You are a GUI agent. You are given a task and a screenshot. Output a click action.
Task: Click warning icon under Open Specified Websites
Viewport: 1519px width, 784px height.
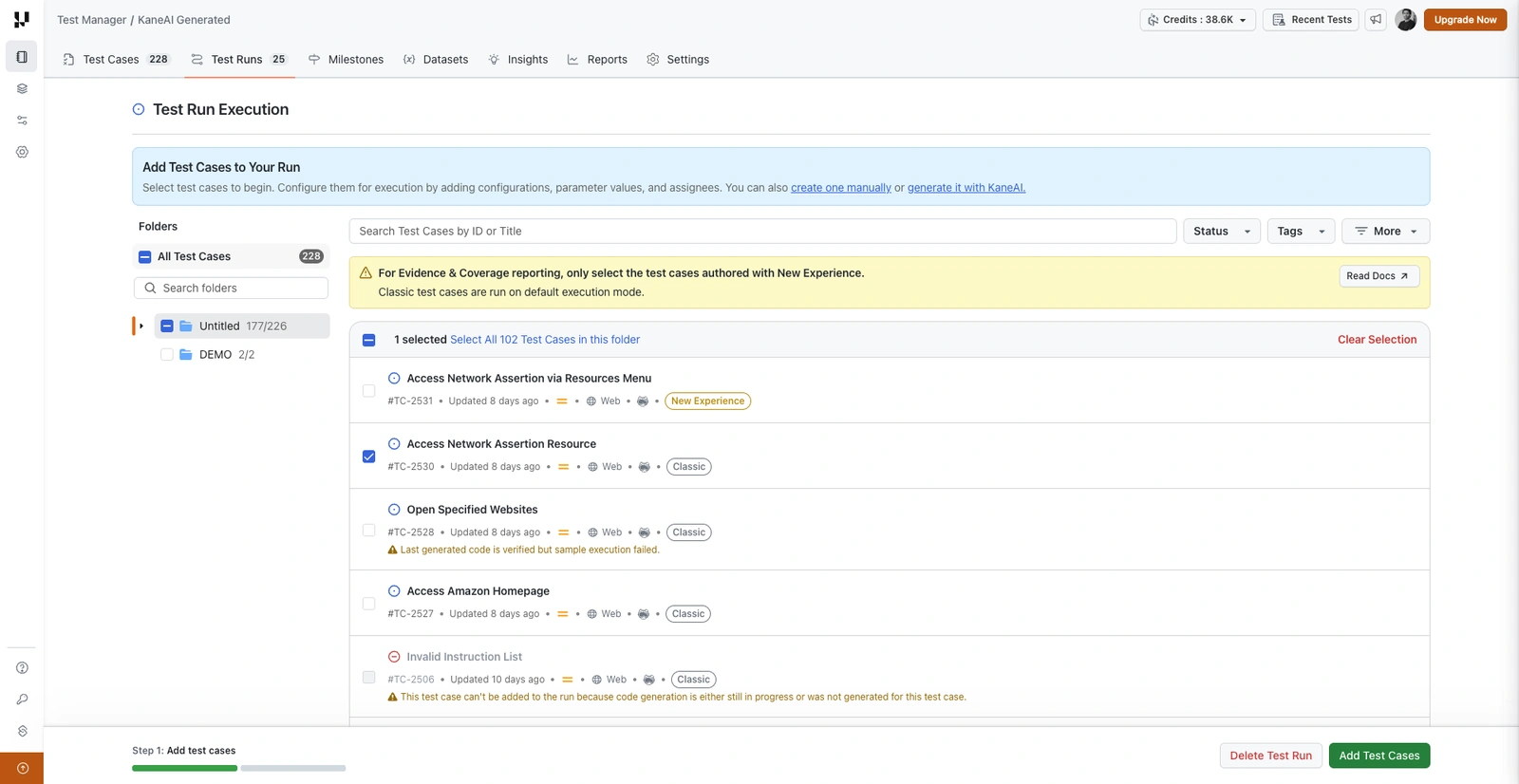click(x=393, y=550)
